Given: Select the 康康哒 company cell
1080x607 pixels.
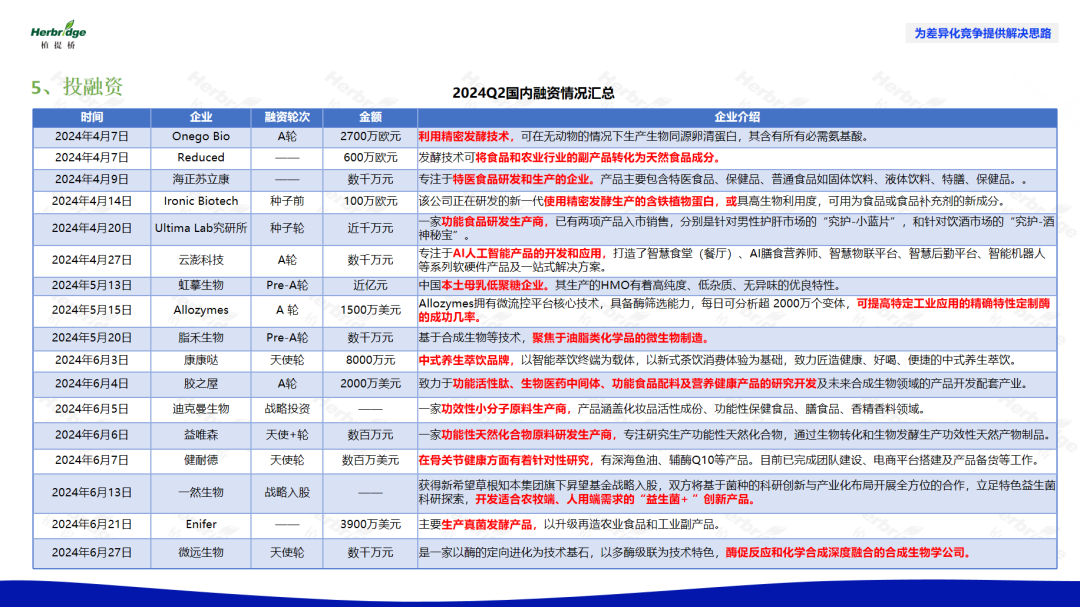Looking at the screenshot, I should click(200, 360).
